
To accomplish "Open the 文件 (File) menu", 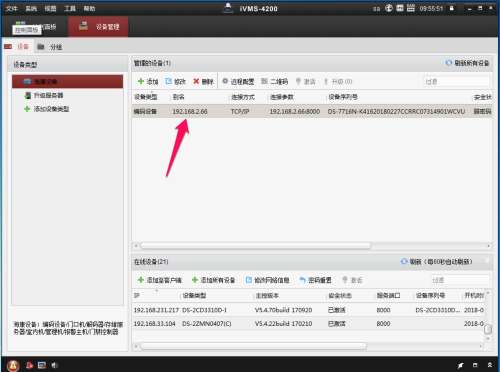I will tap(12, 8).
